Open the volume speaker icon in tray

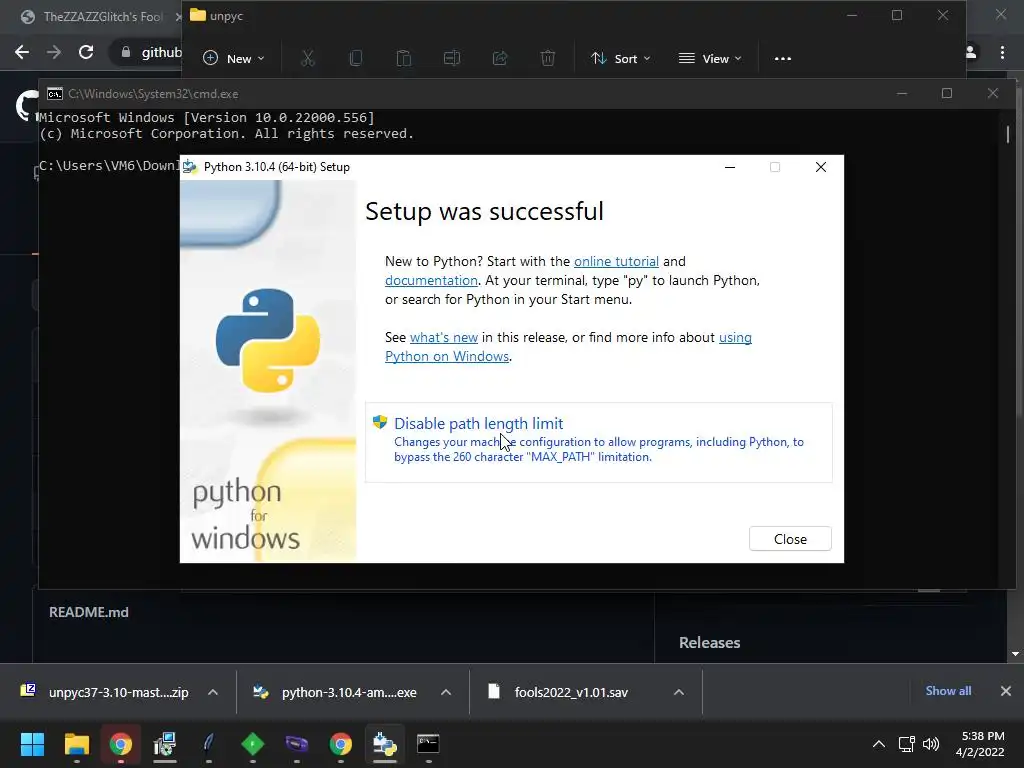coord(931,744)
